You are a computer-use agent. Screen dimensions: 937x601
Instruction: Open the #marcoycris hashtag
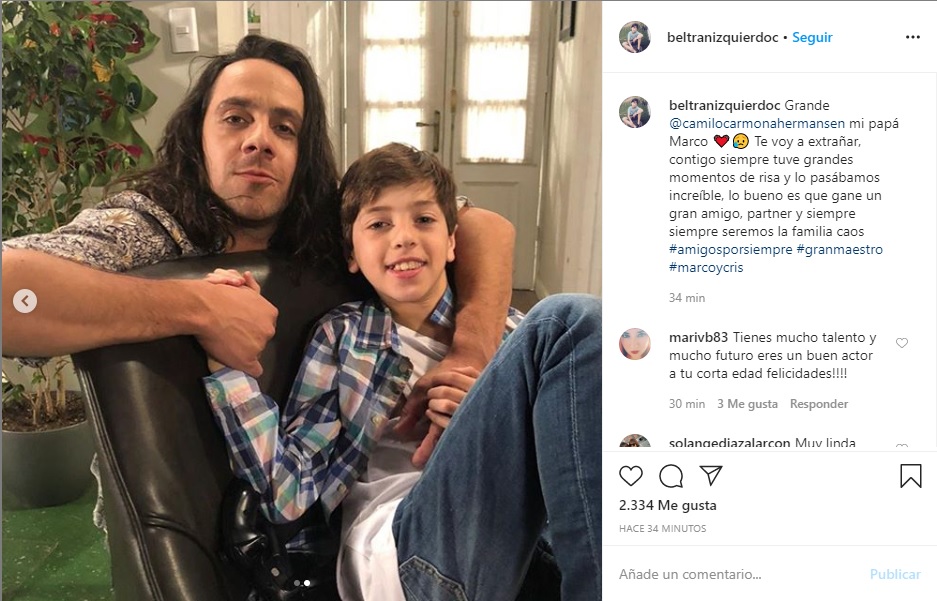click(x=706, y=267)
